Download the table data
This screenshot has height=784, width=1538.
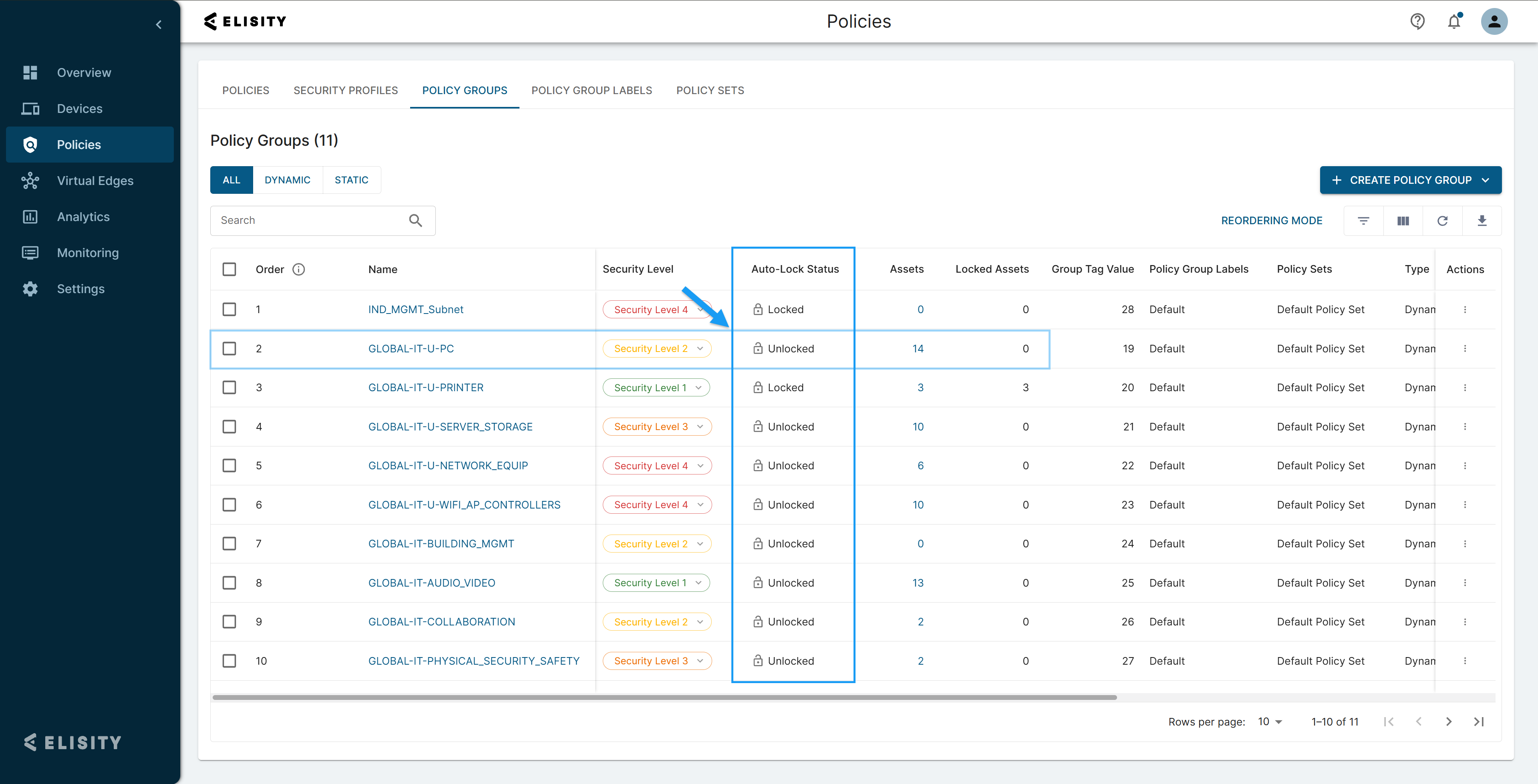1482,221
